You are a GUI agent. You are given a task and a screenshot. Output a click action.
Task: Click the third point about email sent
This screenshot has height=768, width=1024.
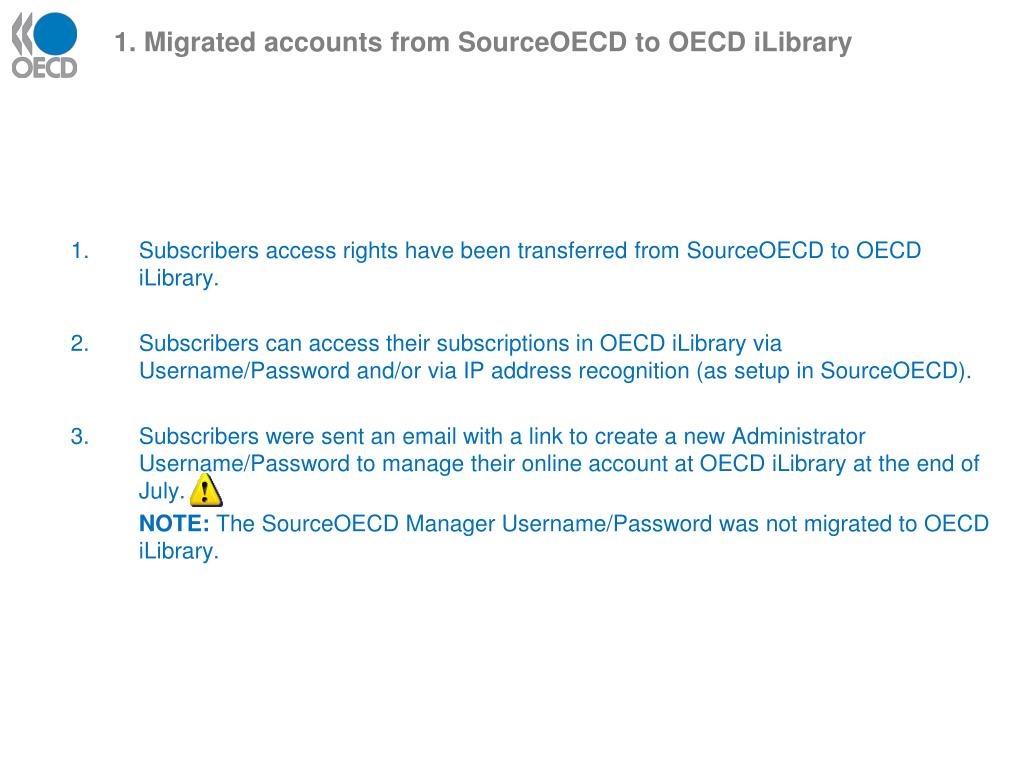point(559,463)
